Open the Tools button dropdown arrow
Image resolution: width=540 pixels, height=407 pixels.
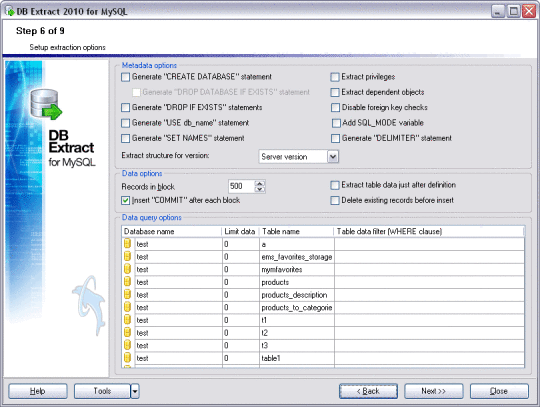pos(135,391)
